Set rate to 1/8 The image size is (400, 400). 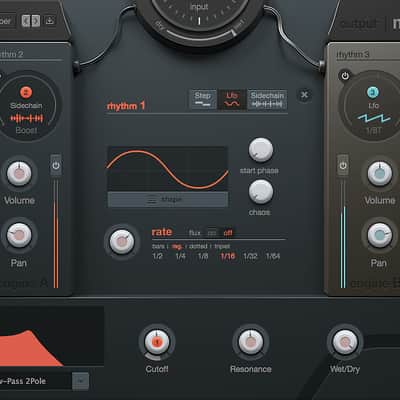[x=203, y=256]
